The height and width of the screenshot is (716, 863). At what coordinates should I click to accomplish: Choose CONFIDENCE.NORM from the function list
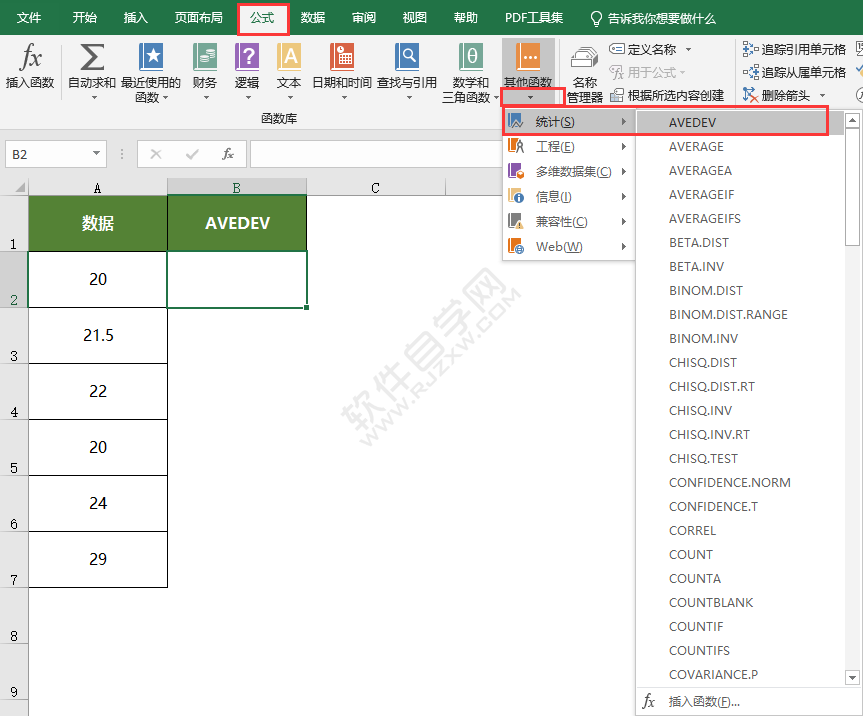click(740, 483)
